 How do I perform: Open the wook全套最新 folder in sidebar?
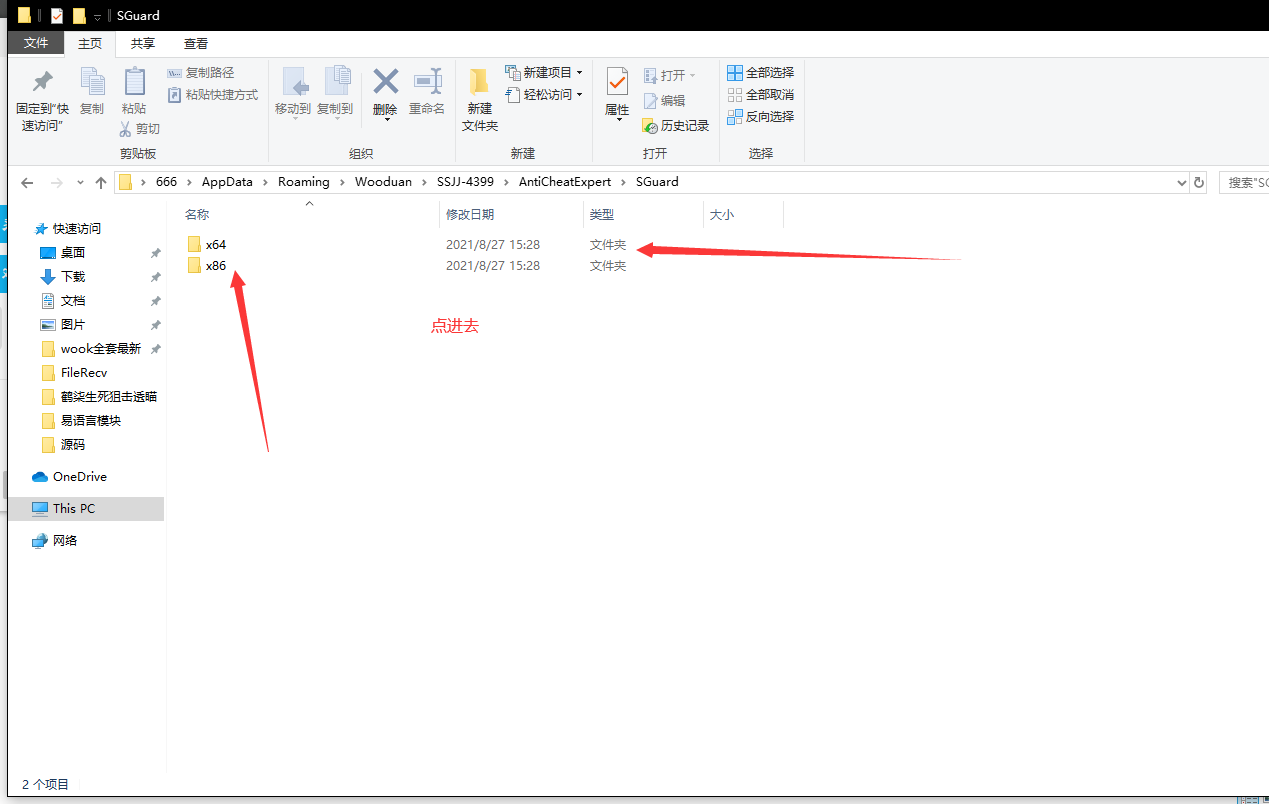click(x=91, y=348)
